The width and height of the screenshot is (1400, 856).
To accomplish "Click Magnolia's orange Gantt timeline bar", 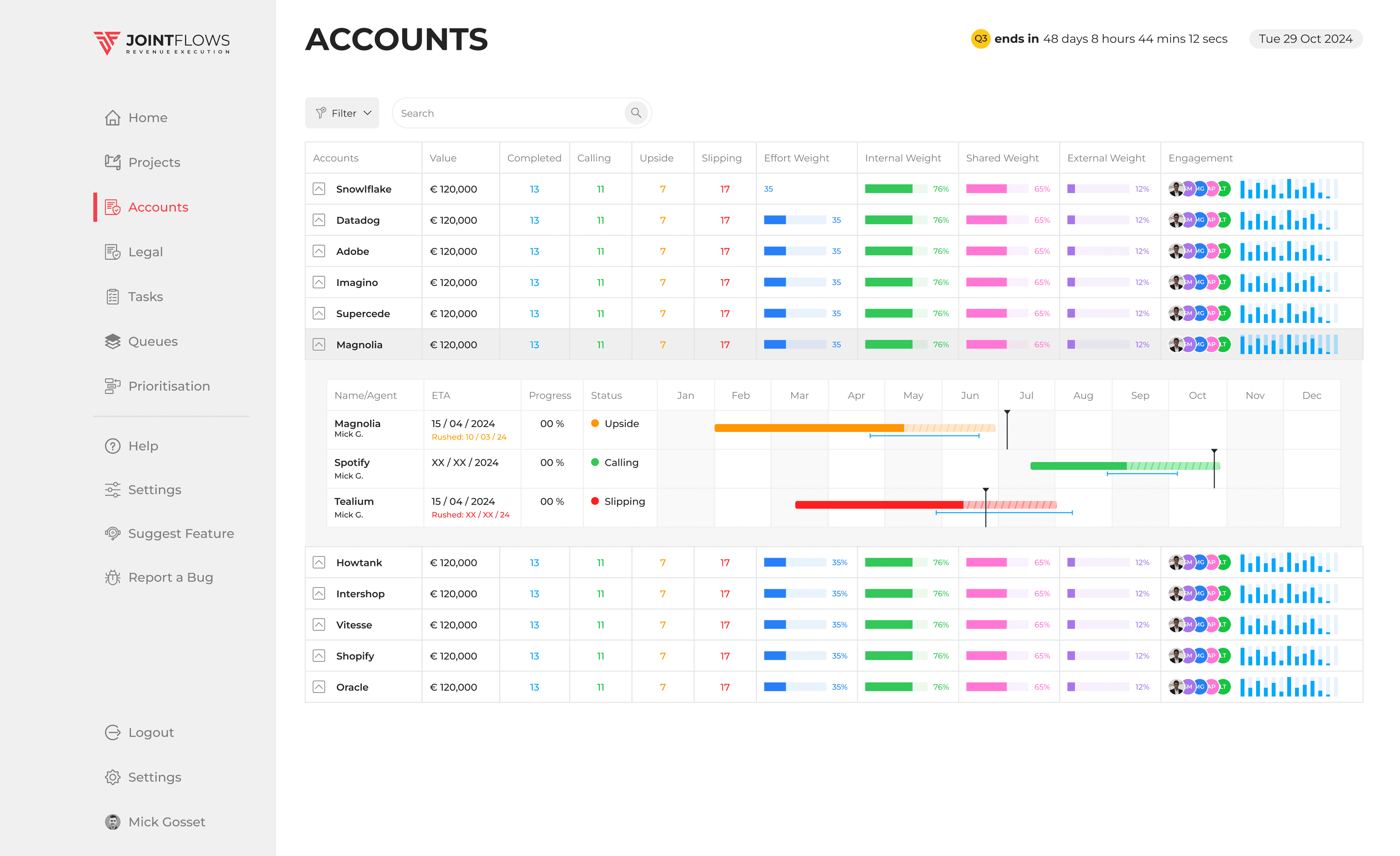I will (854, 428).
